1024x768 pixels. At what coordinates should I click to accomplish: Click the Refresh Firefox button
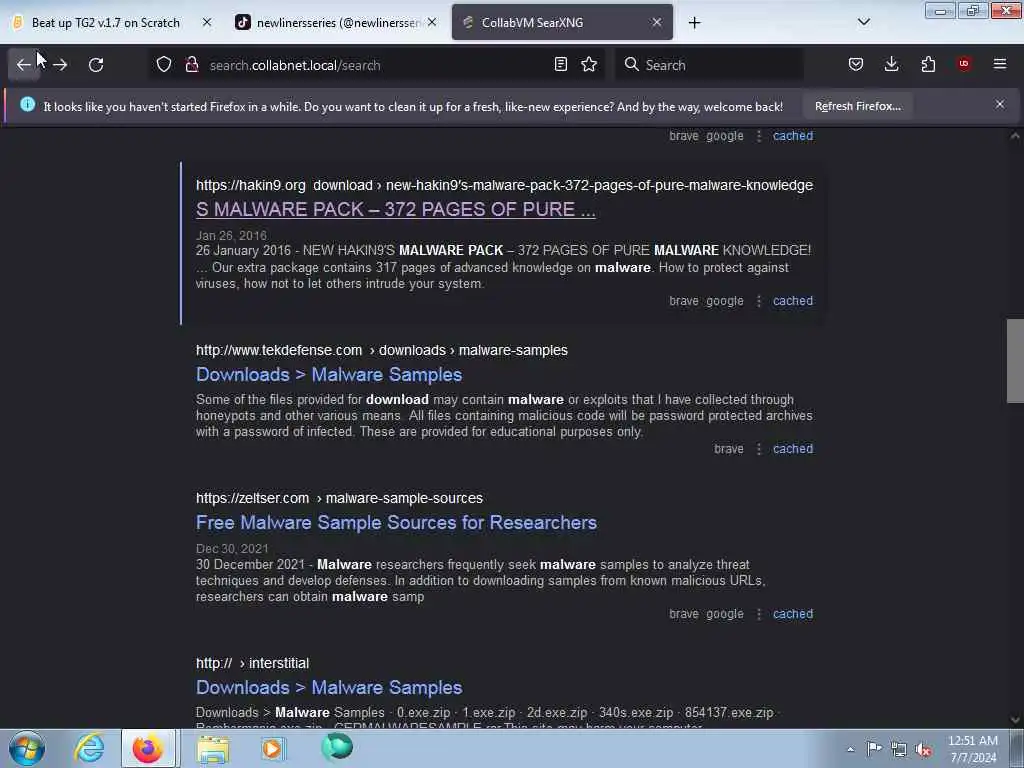(857, 106)
